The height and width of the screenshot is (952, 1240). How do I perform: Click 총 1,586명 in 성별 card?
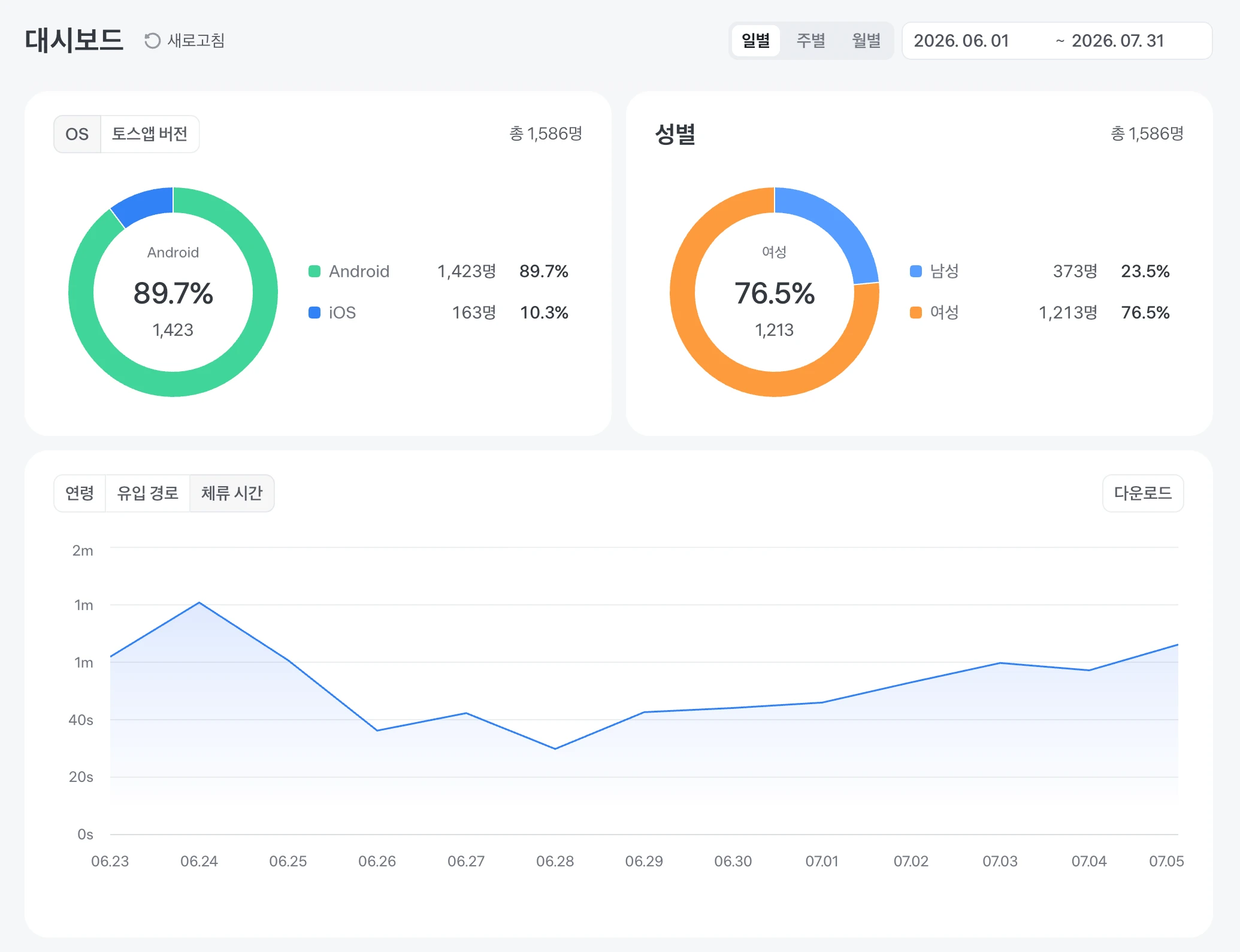tap(1147, 134)
